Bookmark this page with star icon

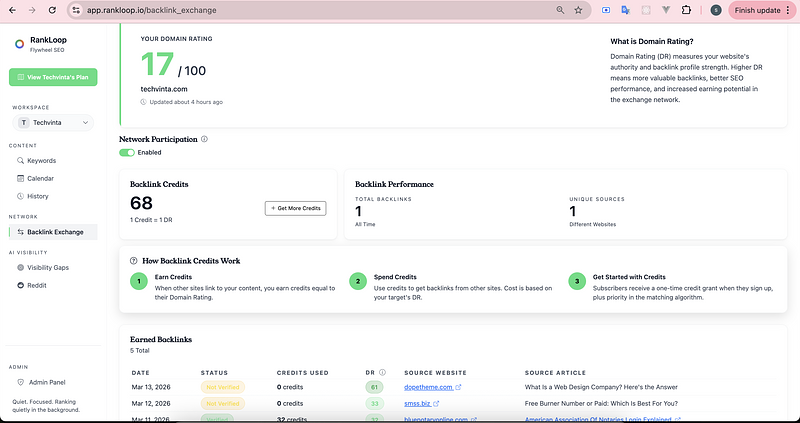point(578,10)
